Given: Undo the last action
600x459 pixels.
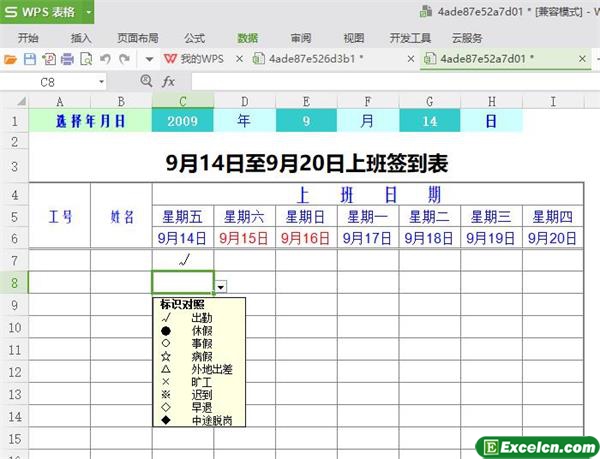Looking at the screenshot, I should [x=103, y=59].
